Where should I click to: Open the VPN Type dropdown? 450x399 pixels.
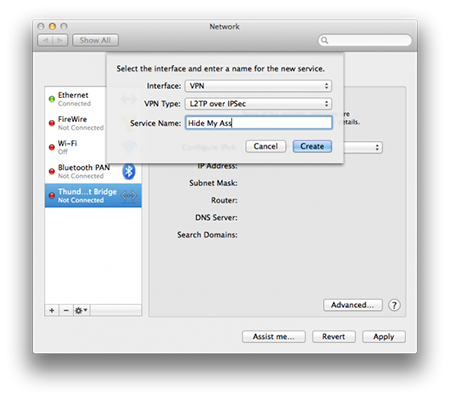pos(258,104)
